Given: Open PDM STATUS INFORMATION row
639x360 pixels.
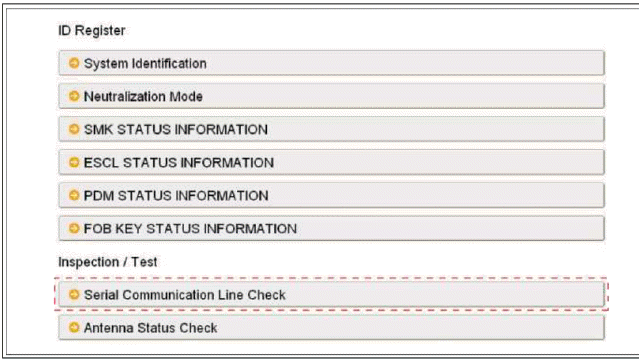Looking at the screenshot, I should [331, 195].
